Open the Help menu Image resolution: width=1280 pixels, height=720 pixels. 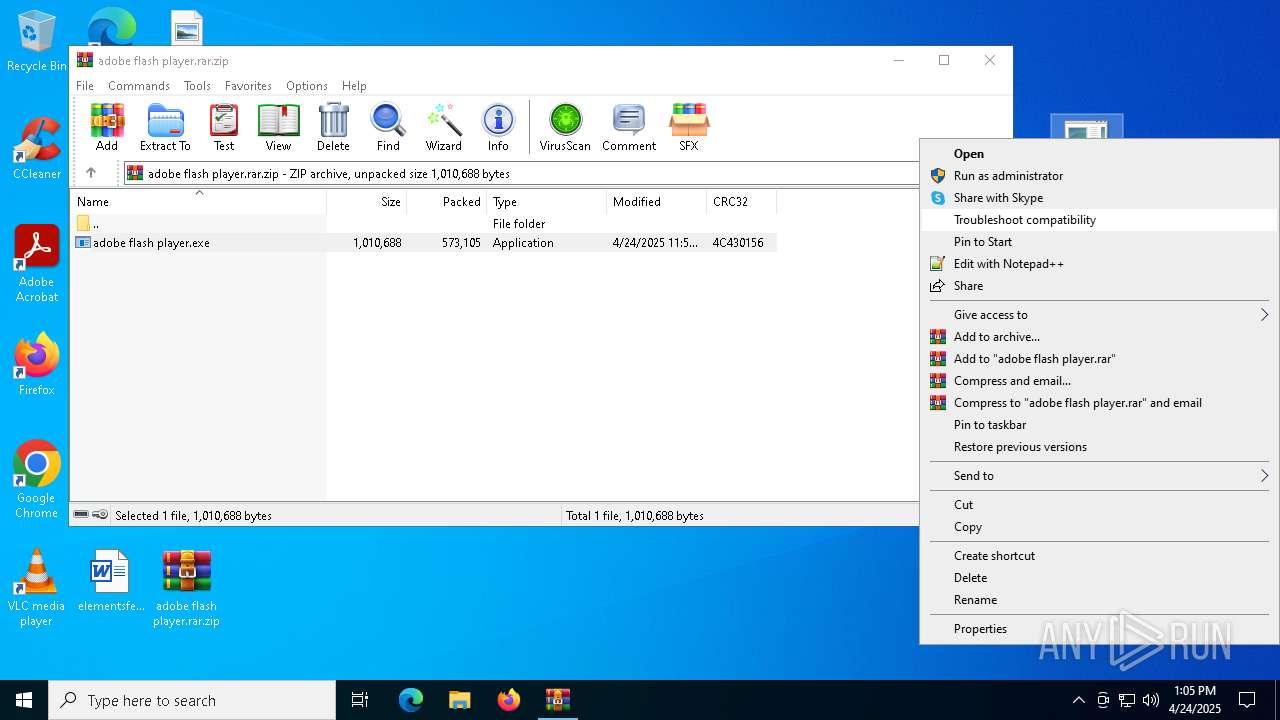point(354,86)
